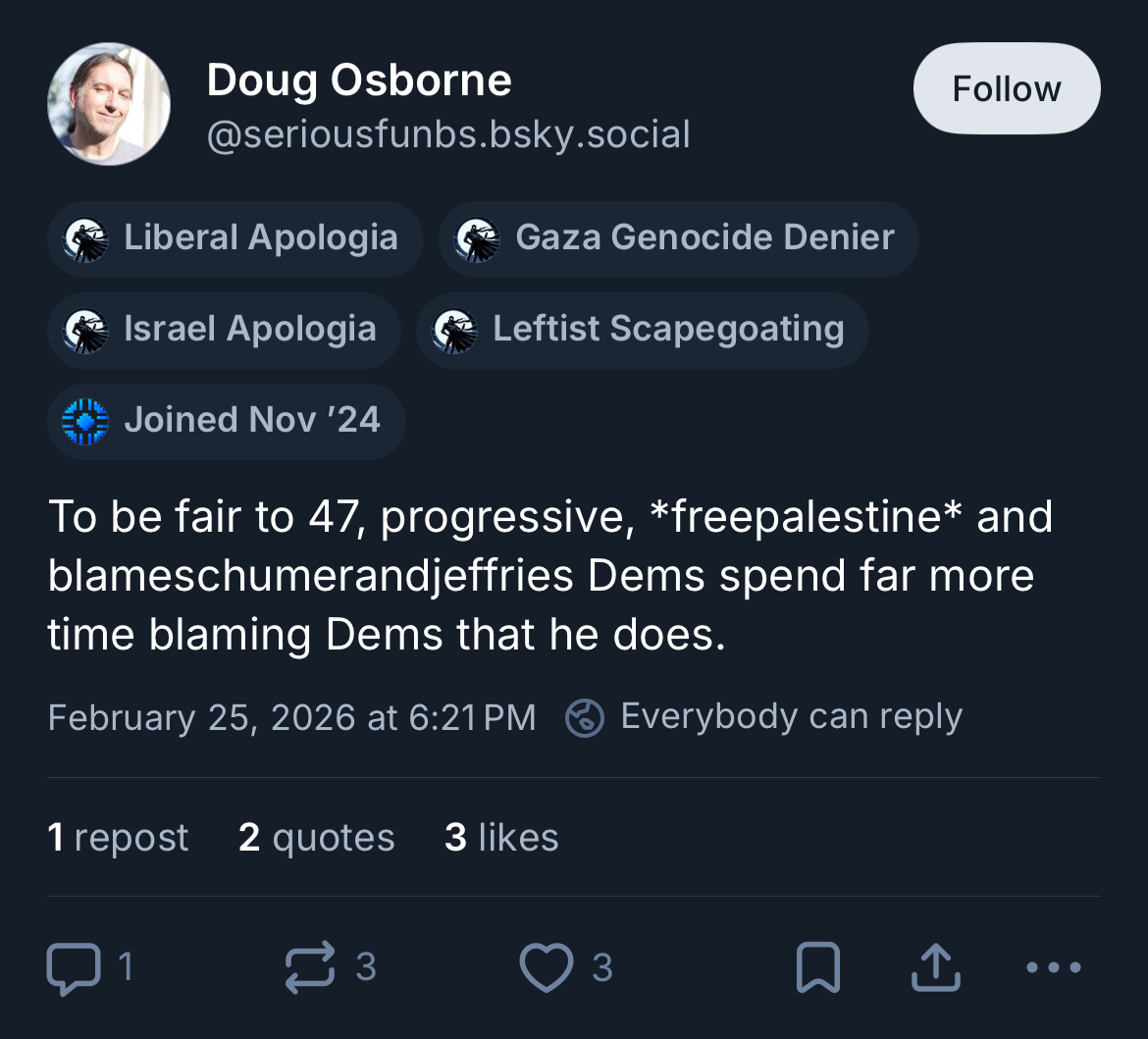Click the globe icon beside reply settings
The width and height of the screenshot is (1148, 1039).
pyautogui.click(x=585, y=717)
